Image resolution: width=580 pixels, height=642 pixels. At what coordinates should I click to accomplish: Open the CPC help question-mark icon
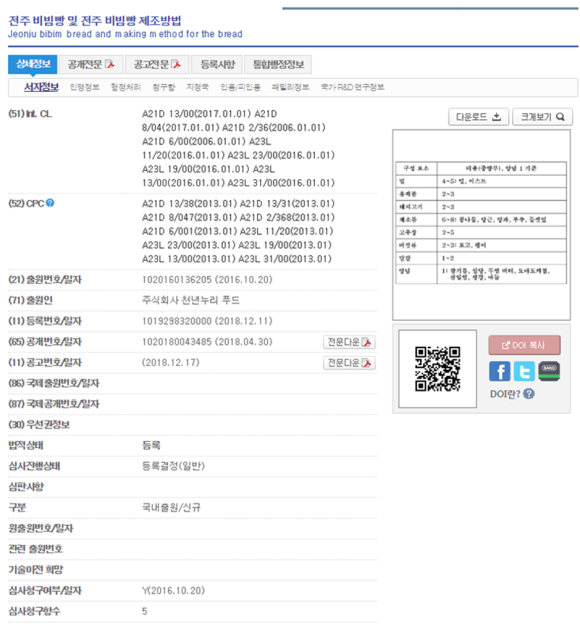click(50, 203)
